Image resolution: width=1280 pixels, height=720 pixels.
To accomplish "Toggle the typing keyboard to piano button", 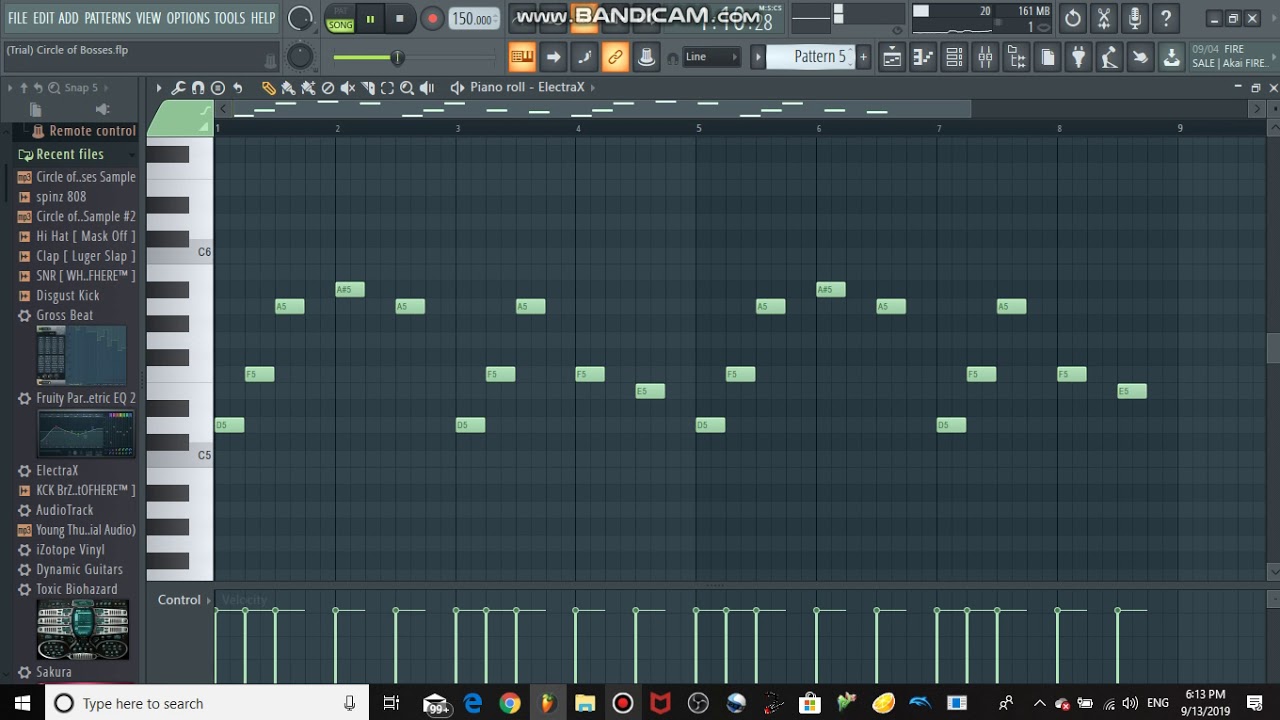I will 521,57.
